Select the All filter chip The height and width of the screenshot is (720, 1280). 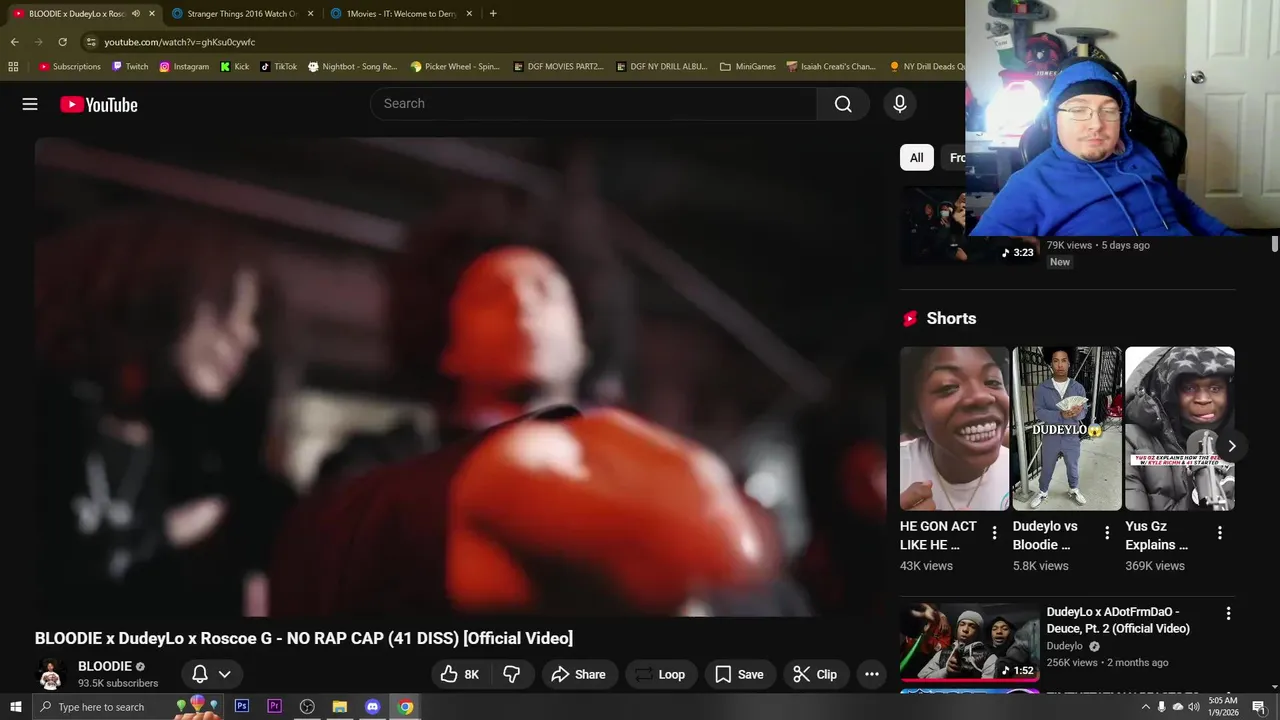click(x=917, y=158)
